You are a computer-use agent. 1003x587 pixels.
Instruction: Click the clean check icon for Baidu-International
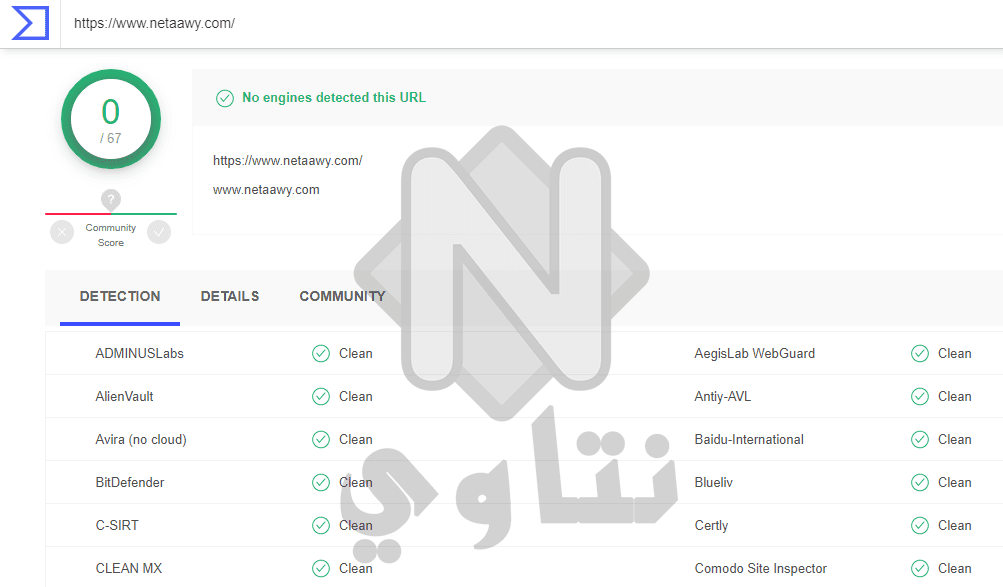(x=920, y=439)
